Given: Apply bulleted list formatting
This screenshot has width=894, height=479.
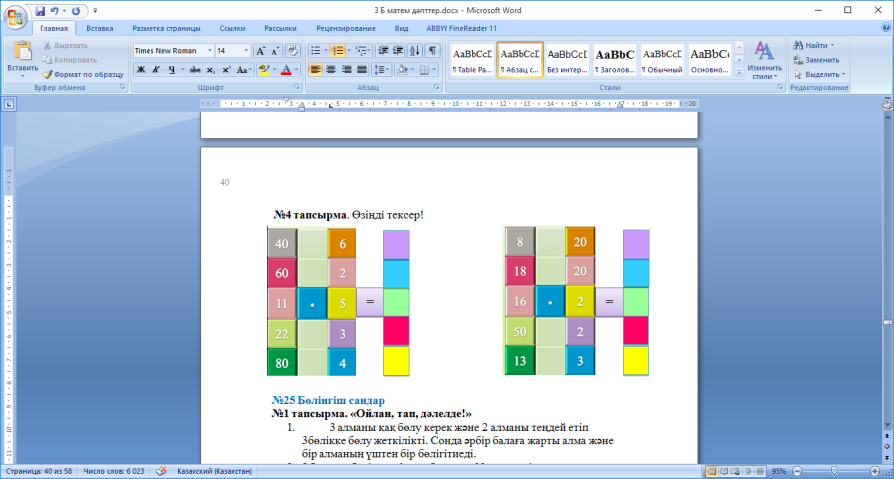Looking at the screenshot, I should coord(315,51).
